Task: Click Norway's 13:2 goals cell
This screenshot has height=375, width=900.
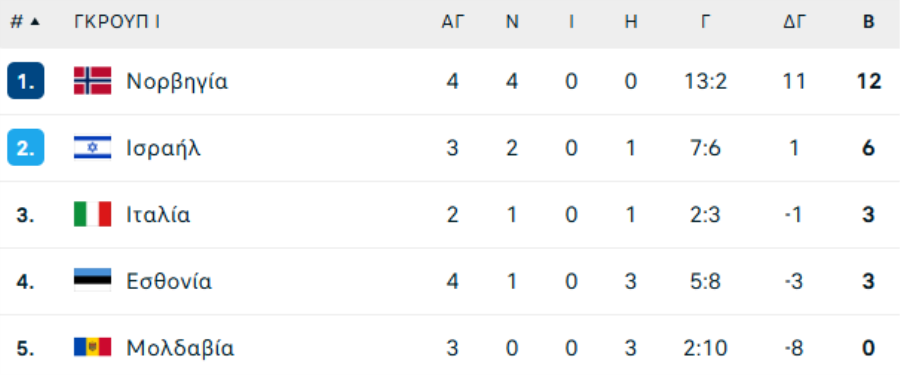Action: 705,82
